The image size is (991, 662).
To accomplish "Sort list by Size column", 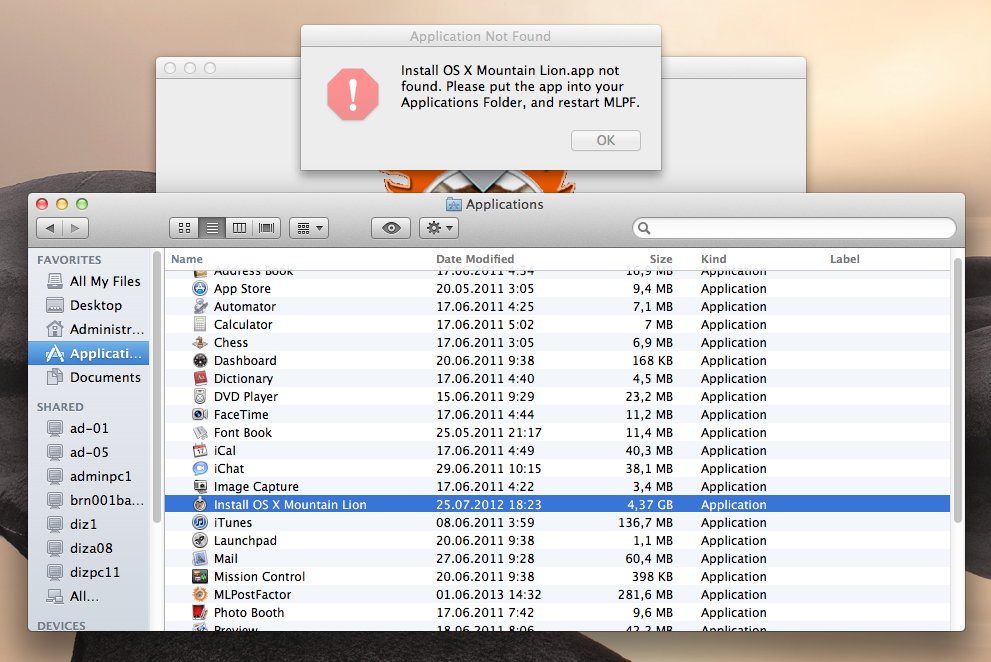I will 660,259.
